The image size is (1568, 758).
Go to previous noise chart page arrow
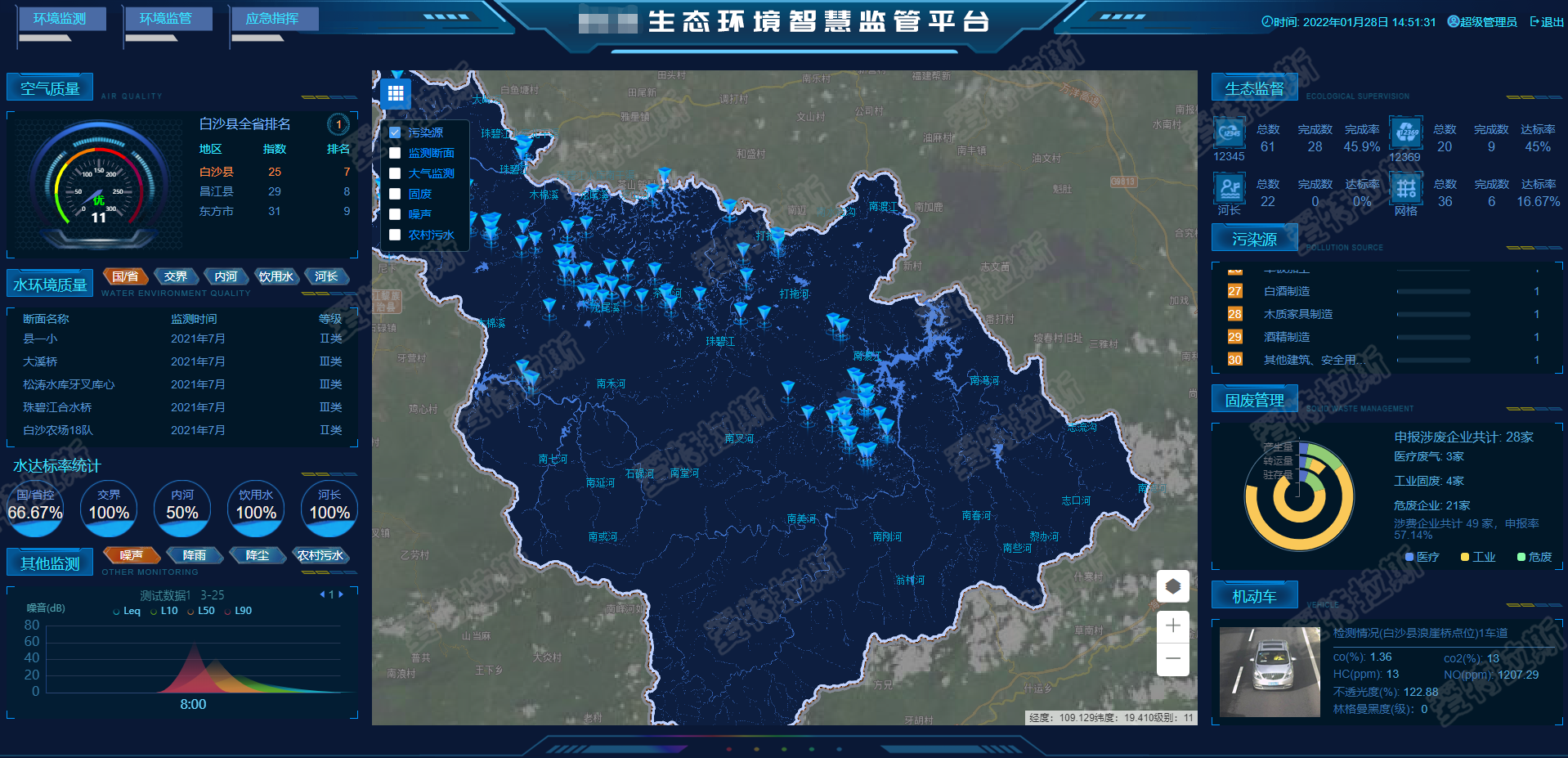322,594
